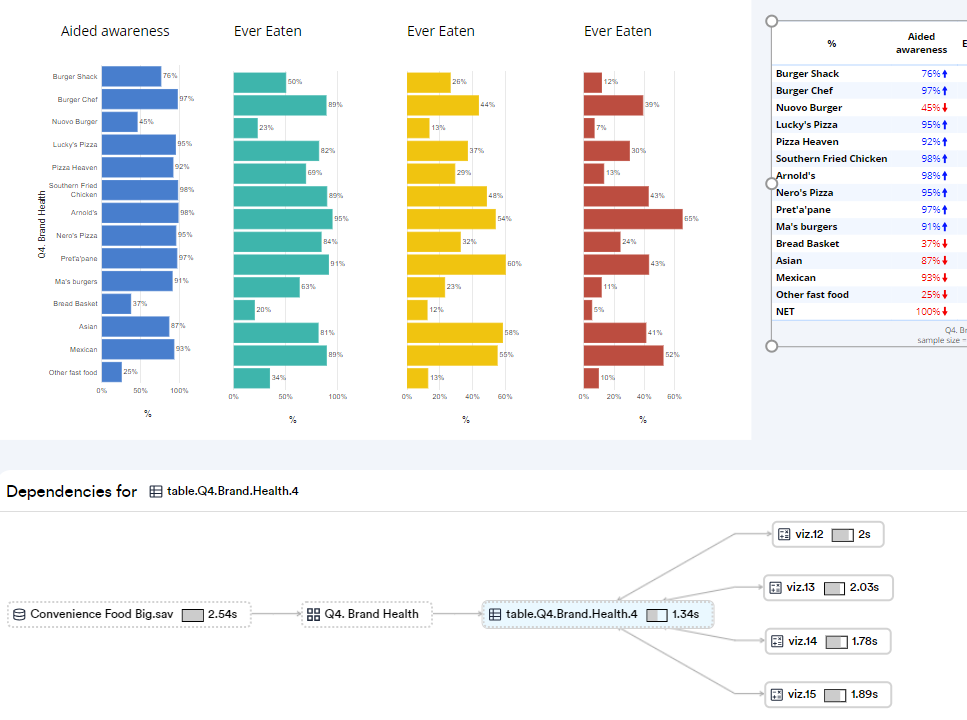Click the blue up arrow in the table's Arnold's row

point(944,176)
